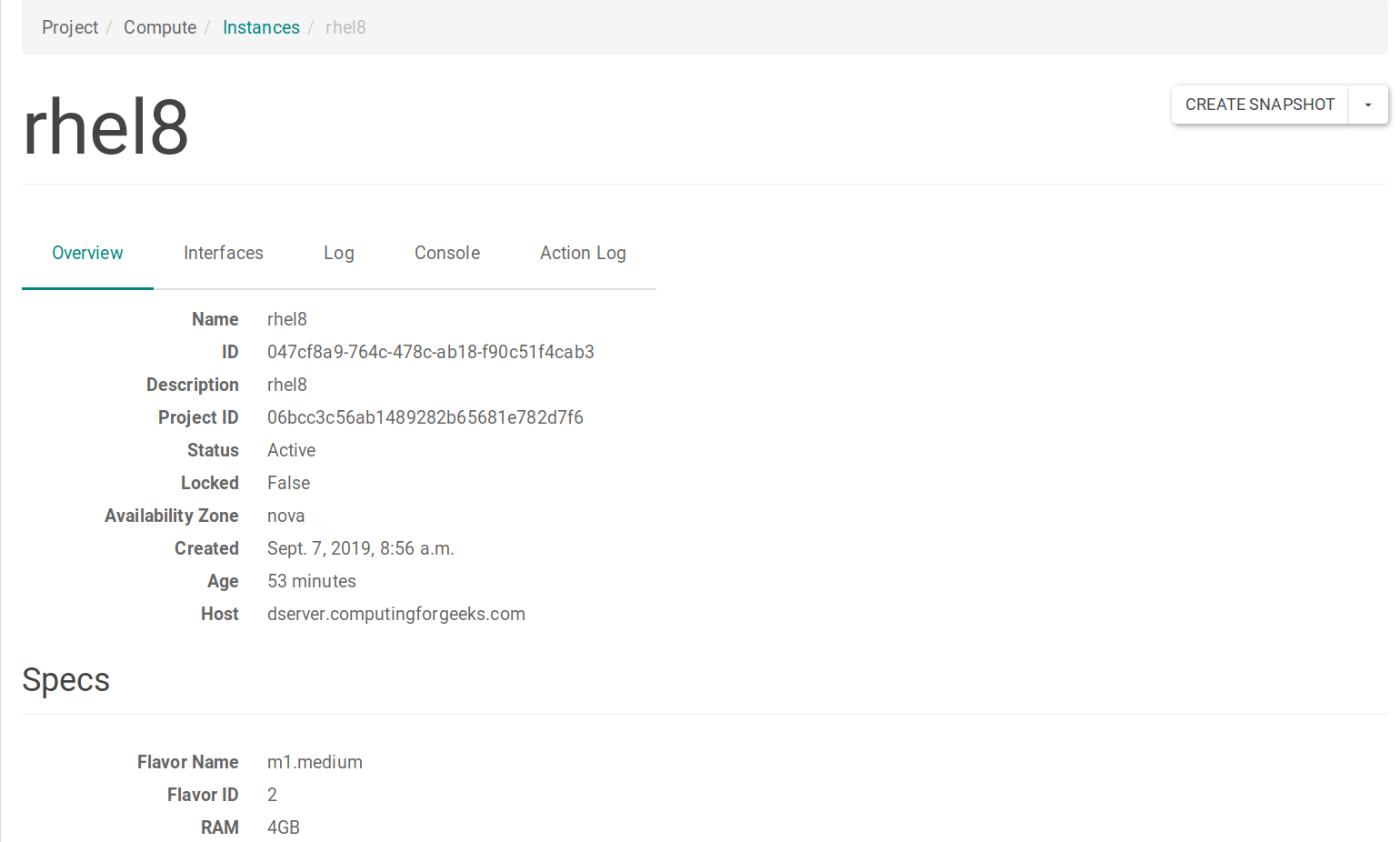Select the Project ID value
The height and width of the screenshot is (842, 1400).
(x=425, y=417)
